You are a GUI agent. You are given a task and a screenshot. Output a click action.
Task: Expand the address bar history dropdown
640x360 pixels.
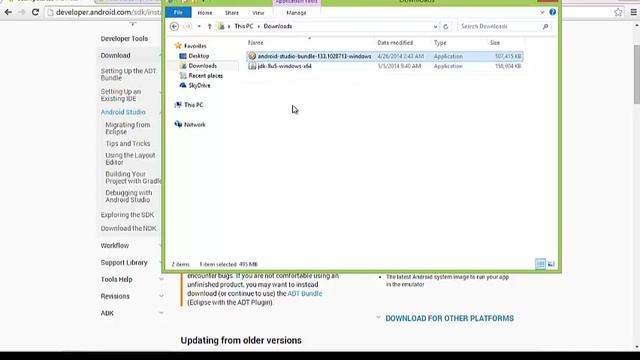click(x=436, y=27)
